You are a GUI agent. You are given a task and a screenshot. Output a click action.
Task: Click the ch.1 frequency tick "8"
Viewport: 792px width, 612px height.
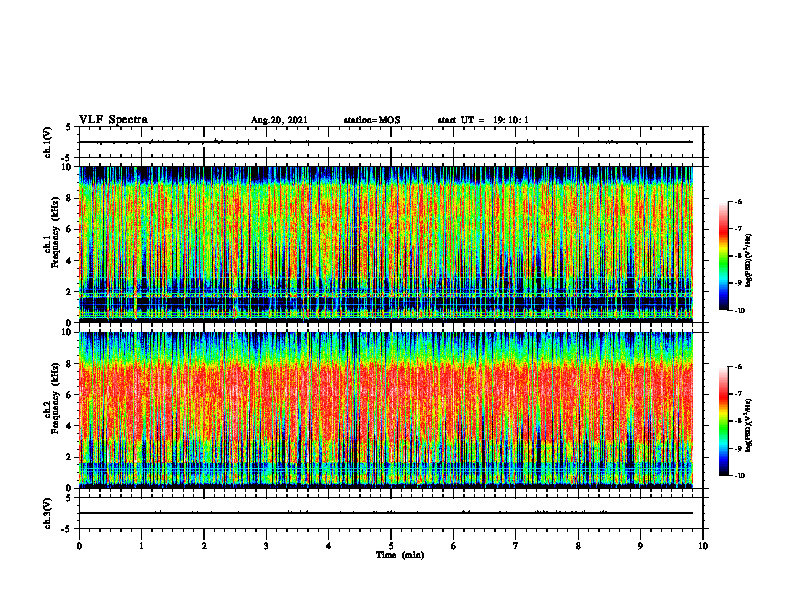coord(71,198)
